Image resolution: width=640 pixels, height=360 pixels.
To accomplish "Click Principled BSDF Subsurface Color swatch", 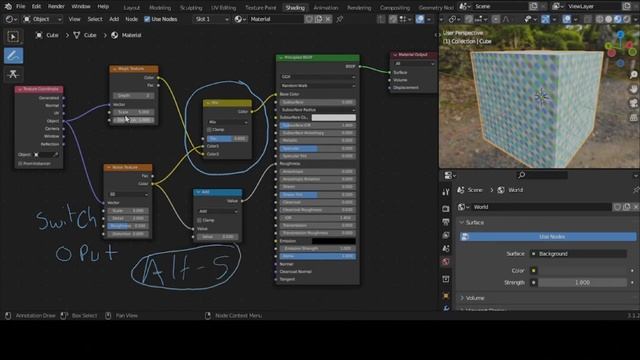I will [333, 118].
